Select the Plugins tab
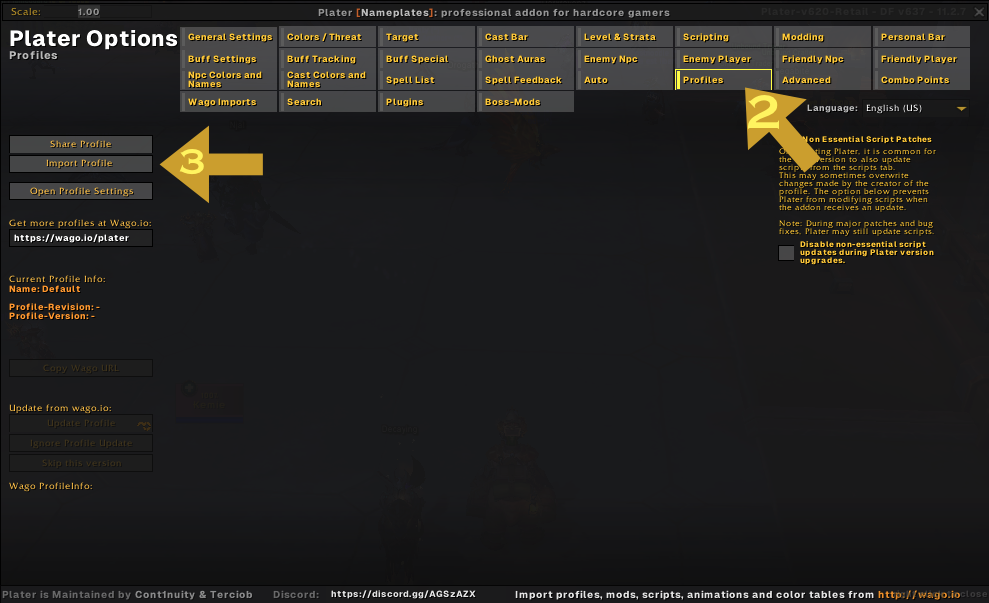Viewport: 989px width, 603px height. pos(427,102)
